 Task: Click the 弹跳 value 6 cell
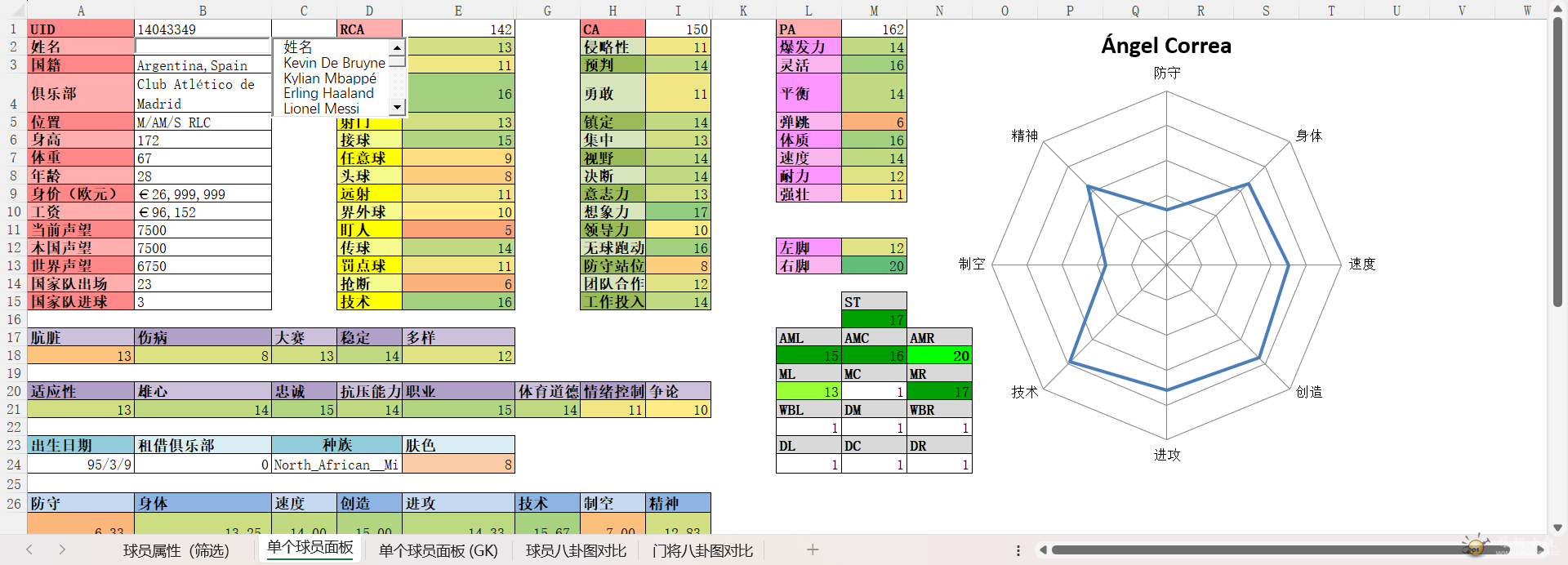[x=874, y=122]
